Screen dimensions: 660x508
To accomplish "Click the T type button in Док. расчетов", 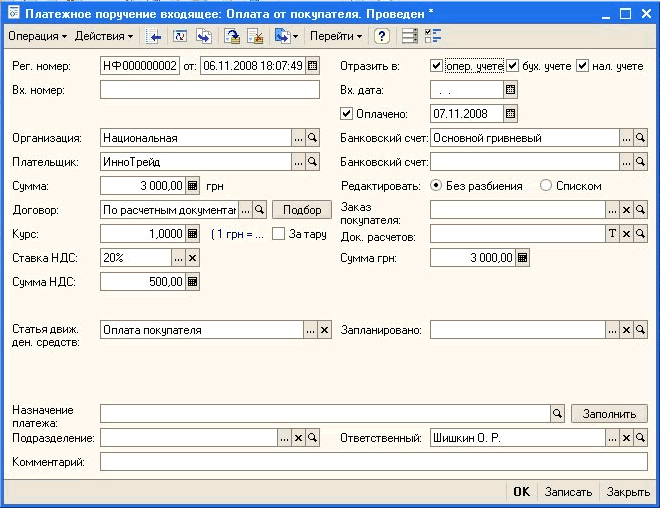I will click(613, 233).
